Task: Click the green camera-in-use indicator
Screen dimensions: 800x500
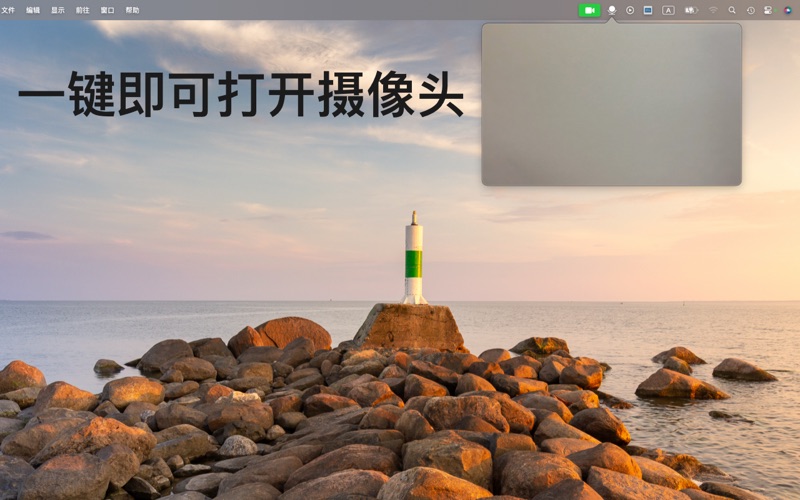Action: (589, 10)
